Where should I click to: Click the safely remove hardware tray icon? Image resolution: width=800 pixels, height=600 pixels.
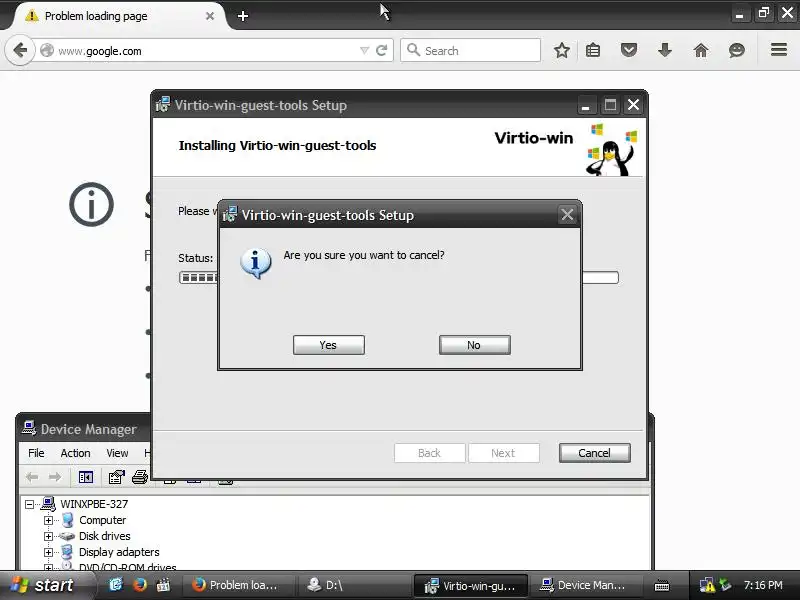tap(725, 585)
